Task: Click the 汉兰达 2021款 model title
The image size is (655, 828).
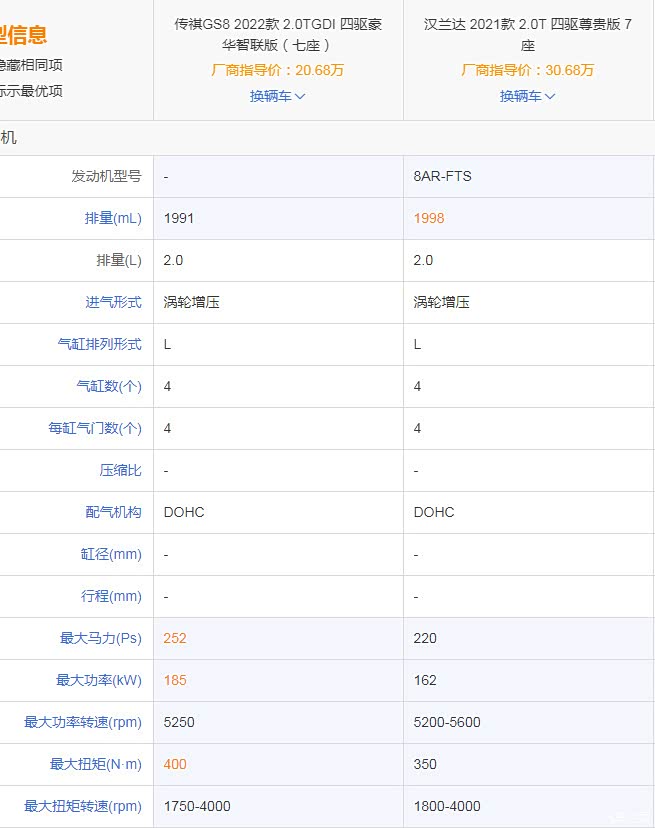Action: coord(527,35)
